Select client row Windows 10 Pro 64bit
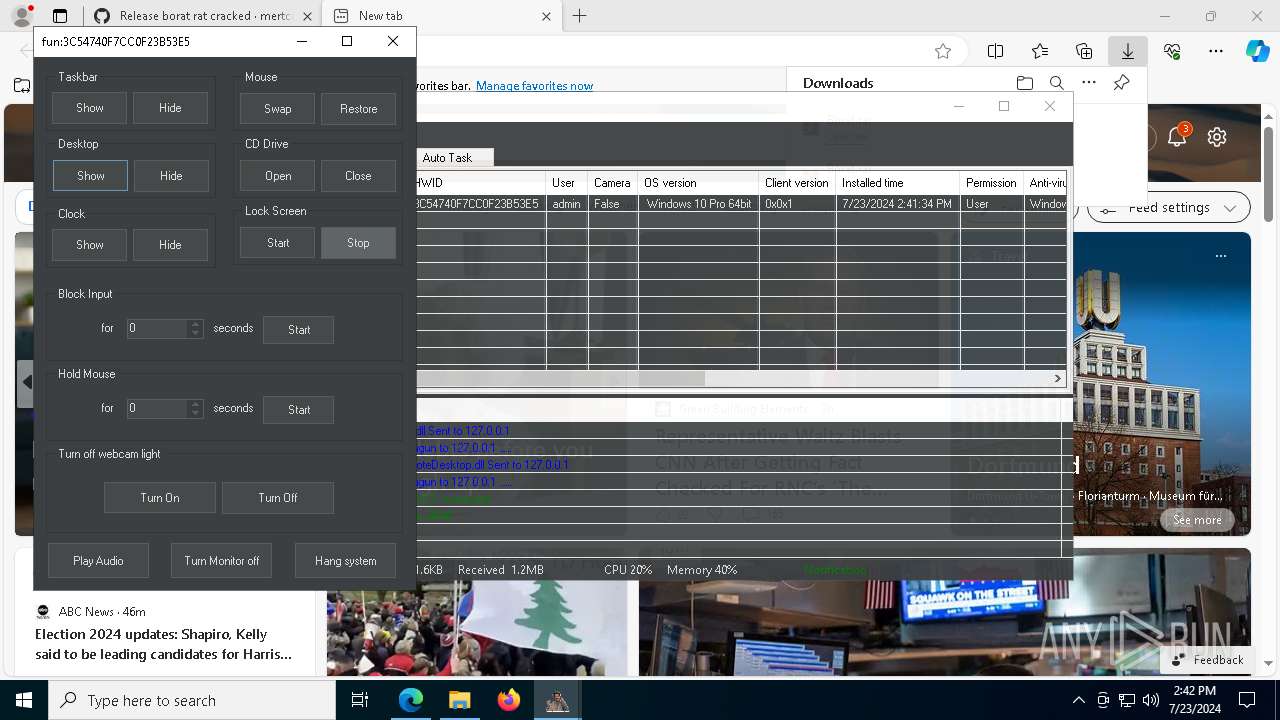The width and height of the screenshot is (1280, 720). pyautogui.click(x=741, y=204)
